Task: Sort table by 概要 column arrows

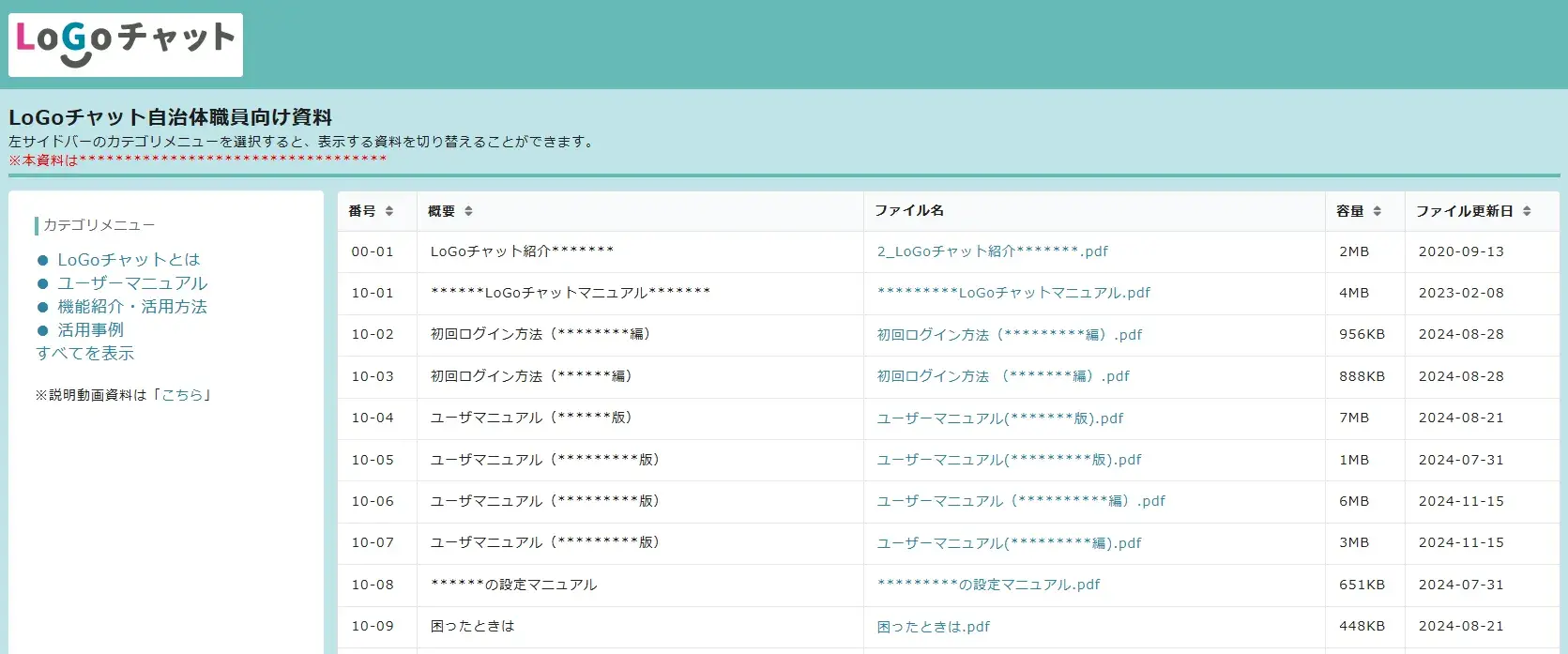Action: tap(468, 211)
